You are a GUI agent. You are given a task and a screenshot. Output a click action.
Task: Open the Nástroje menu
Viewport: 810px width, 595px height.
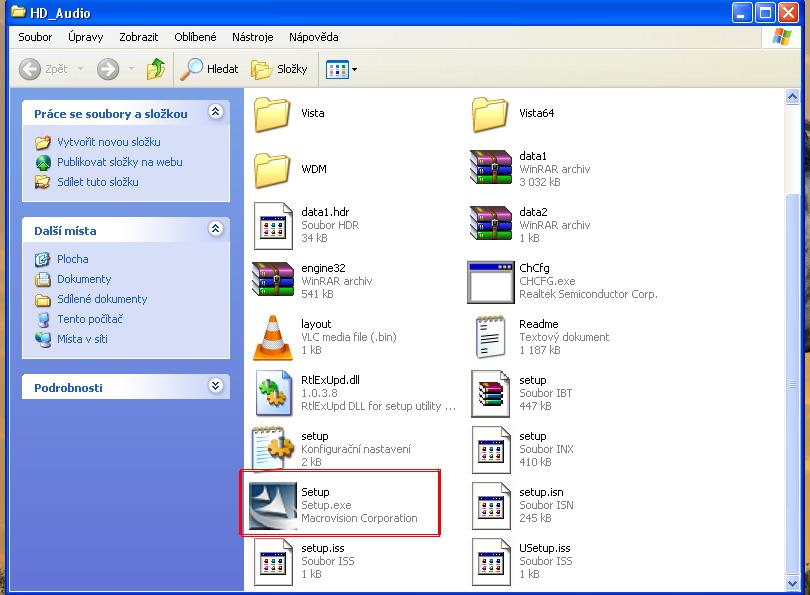[x=253, y=37]
